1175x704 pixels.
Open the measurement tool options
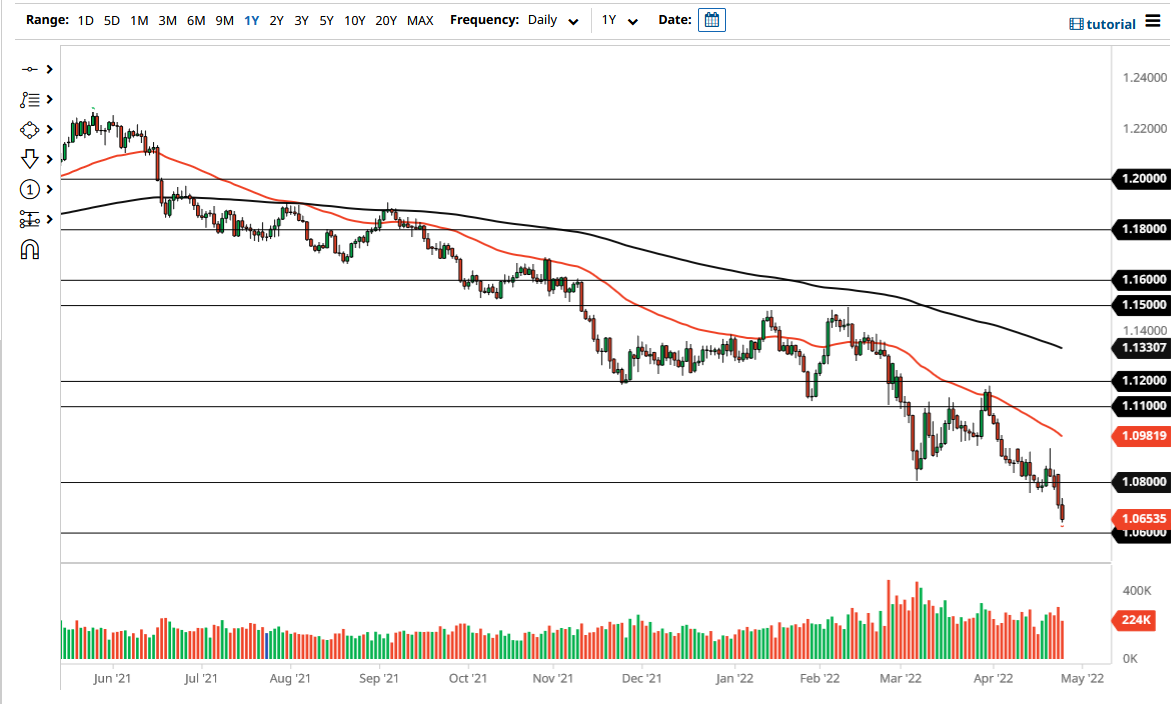pyautogui.click(x=29, y=218)
